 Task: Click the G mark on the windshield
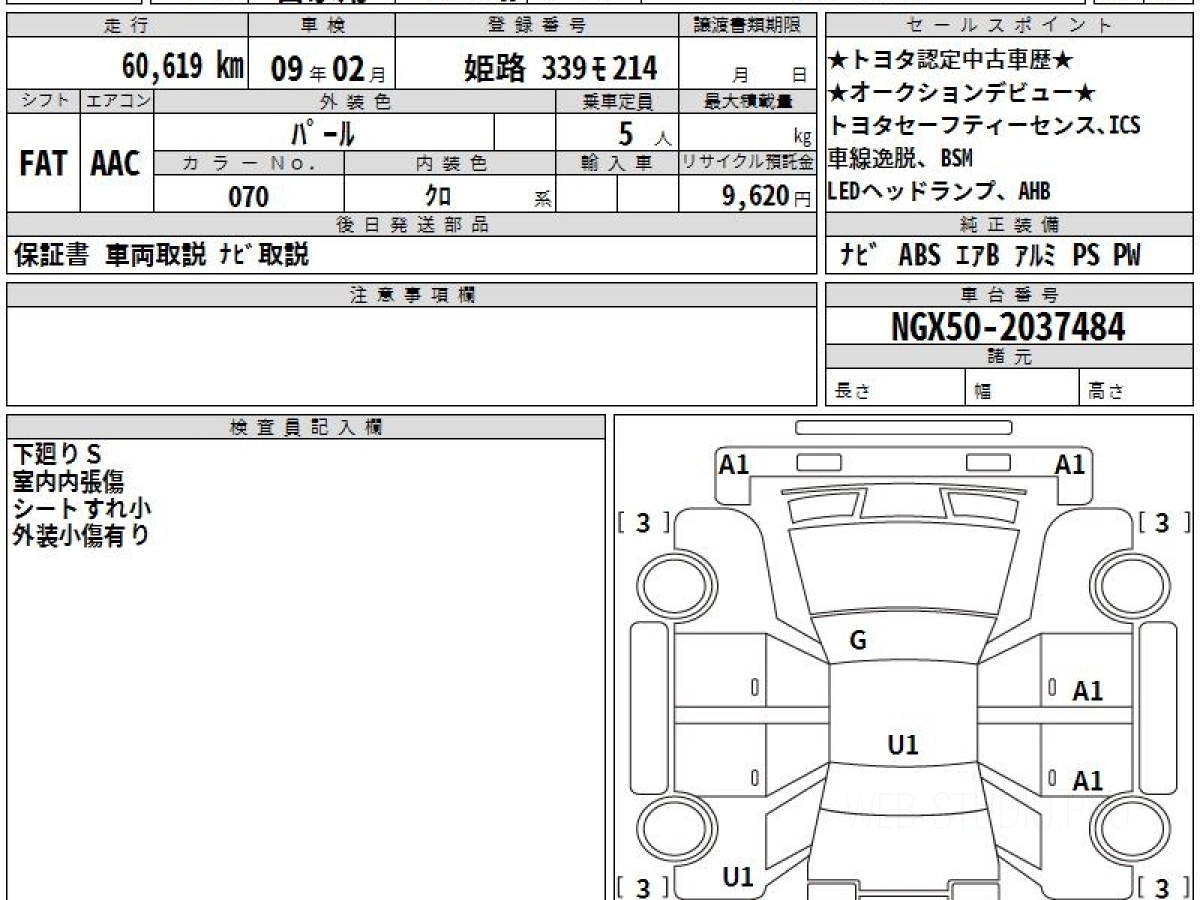click(858, 642)
